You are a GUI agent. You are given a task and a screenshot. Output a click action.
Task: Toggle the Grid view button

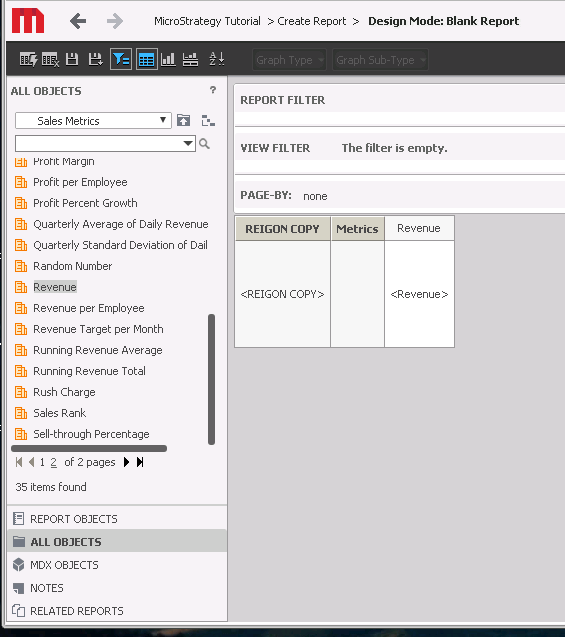[147, 60]
